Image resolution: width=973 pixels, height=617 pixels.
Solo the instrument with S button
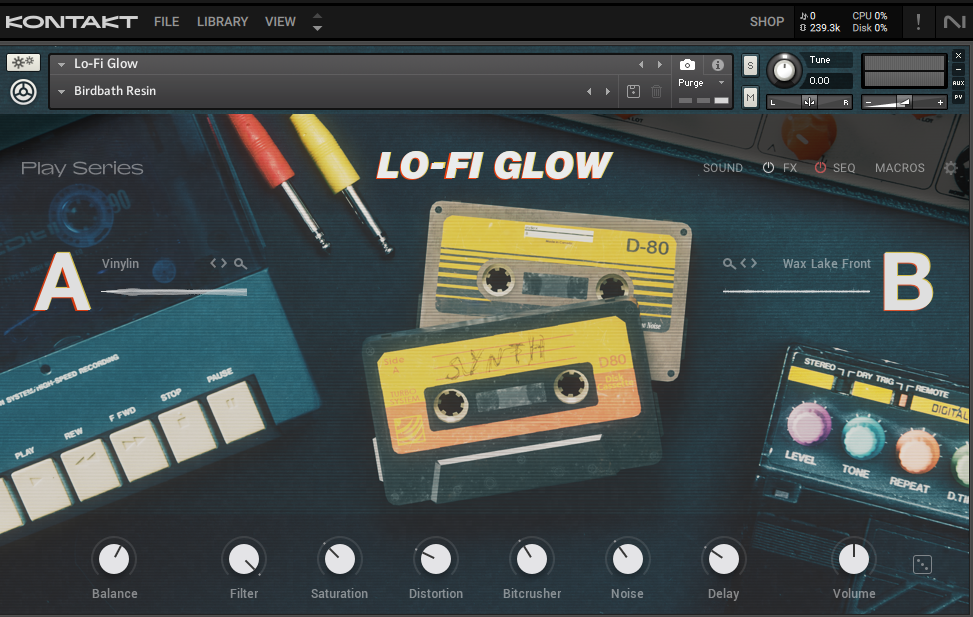[750, 66]
